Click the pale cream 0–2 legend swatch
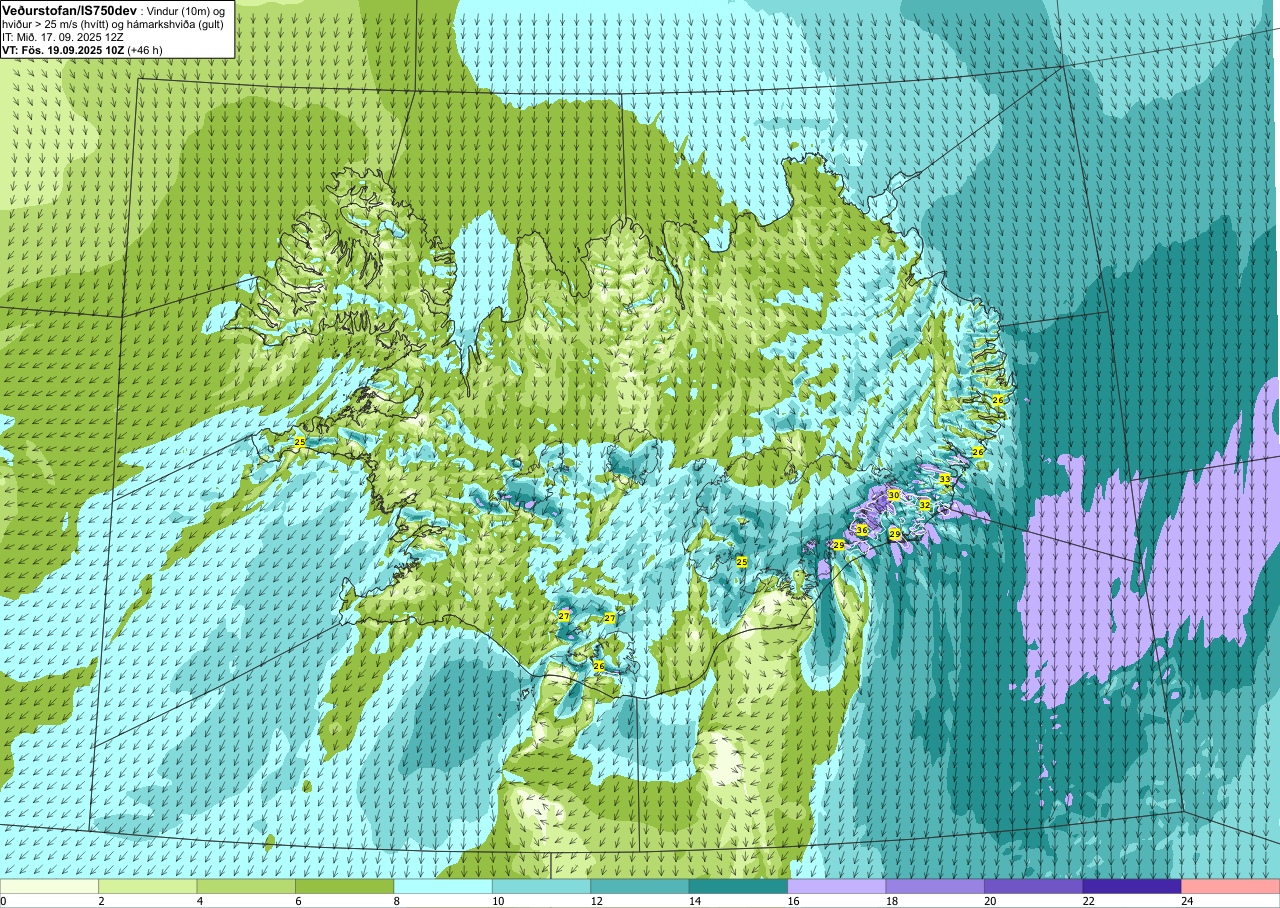The width and height of the screenshot is (1280, 908). tap(49, 886)
